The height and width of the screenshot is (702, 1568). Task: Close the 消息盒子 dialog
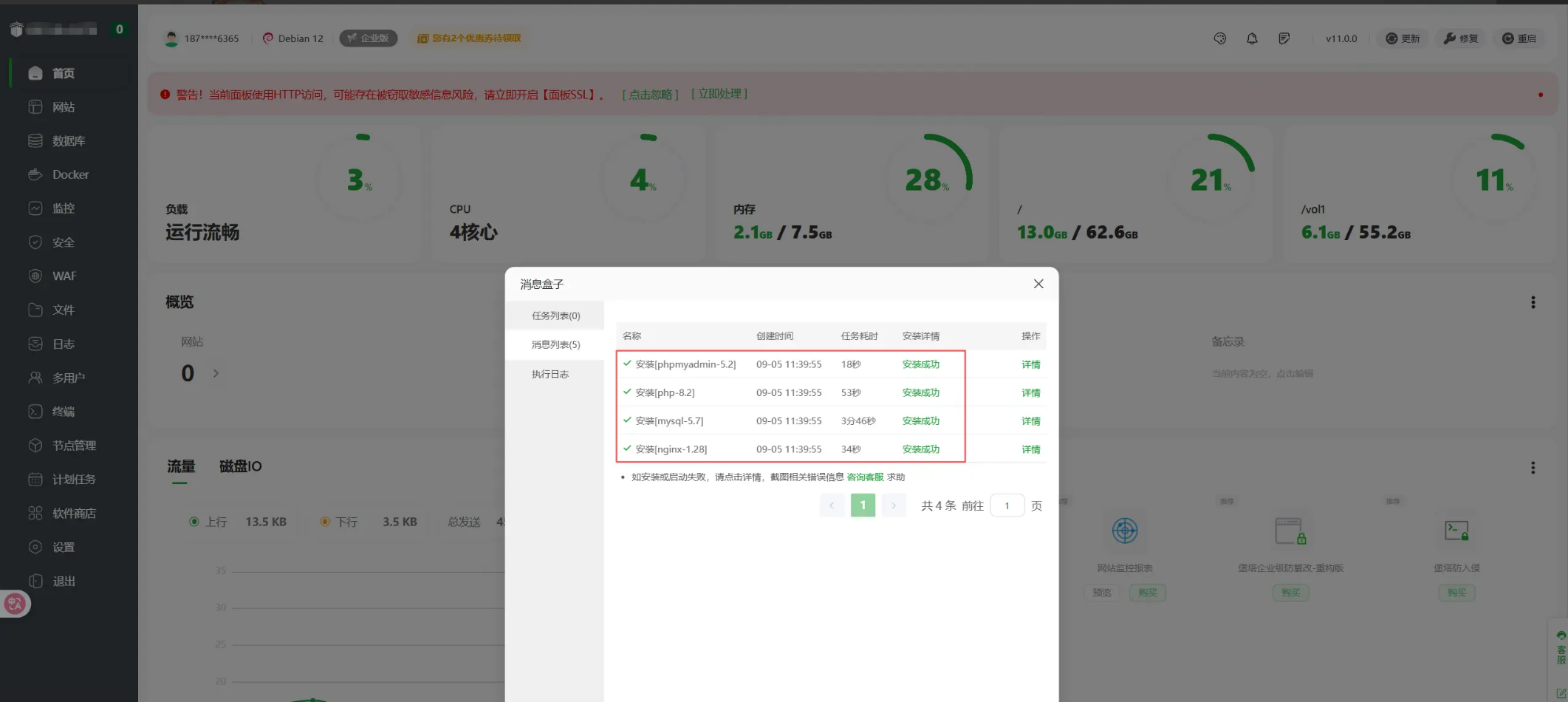pos(1038,284)
